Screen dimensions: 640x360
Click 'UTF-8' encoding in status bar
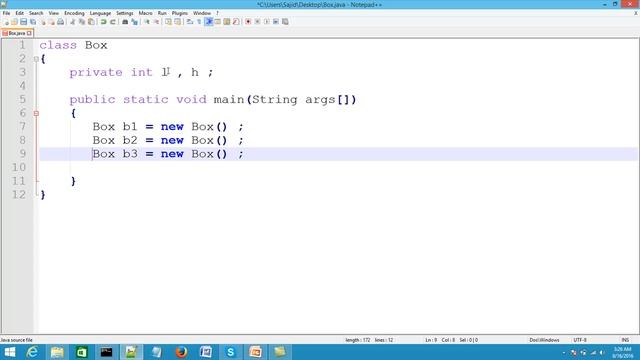pyautogui.click(x=580, y=340)
